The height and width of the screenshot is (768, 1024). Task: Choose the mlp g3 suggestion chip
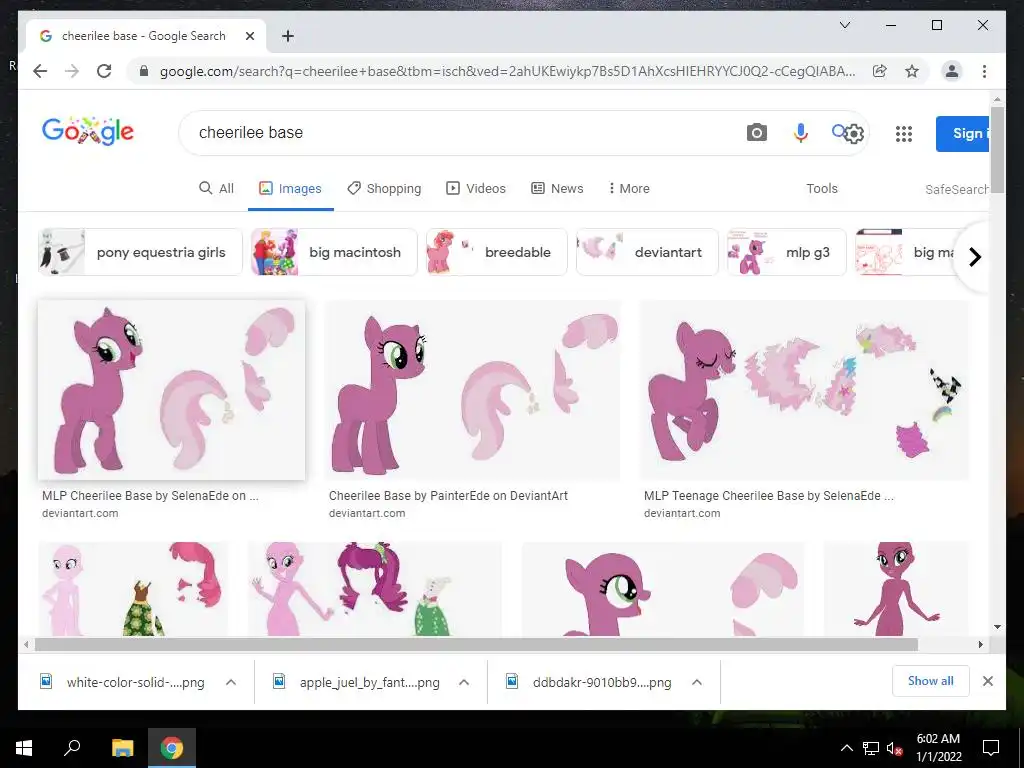[x=787, y=252]
